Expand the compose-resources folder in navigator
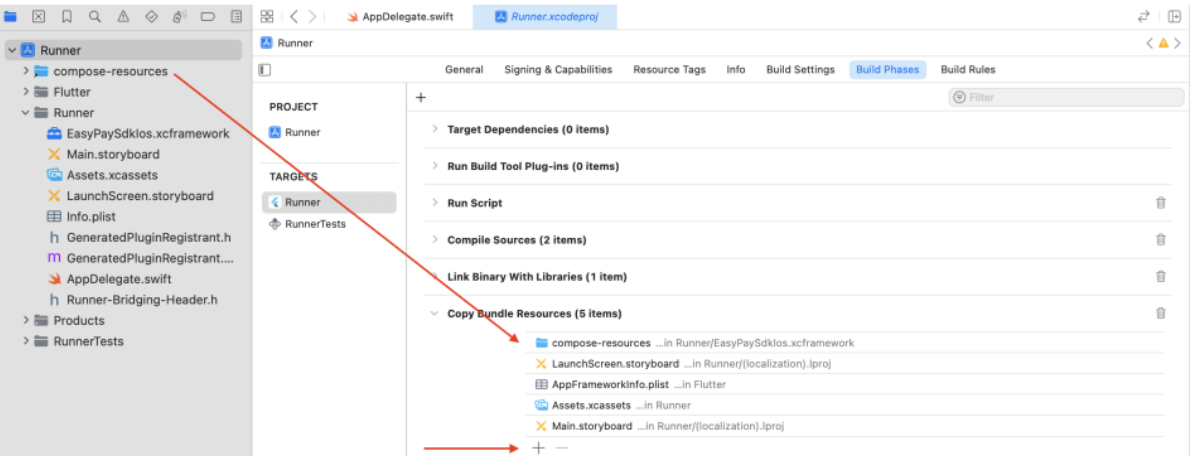The height and width of the screenshot is (456, 1194). pos(25,71)
